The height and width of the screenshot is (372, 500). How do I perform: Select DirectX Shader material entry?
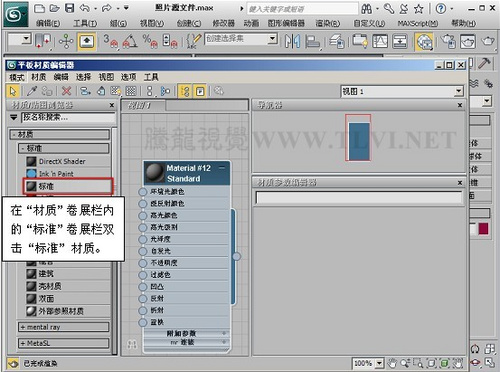pos(68,161)
